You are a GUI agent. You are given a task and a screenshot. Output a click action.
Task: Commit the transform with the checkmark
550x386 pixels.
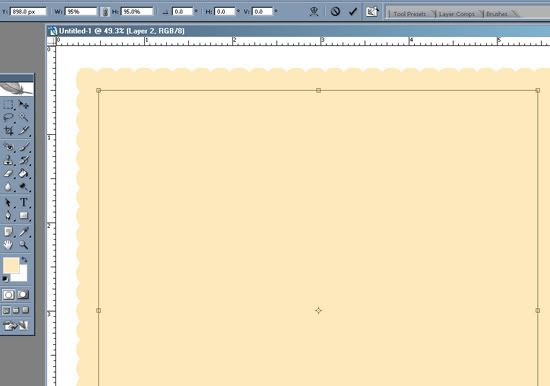tap(353, 12)
